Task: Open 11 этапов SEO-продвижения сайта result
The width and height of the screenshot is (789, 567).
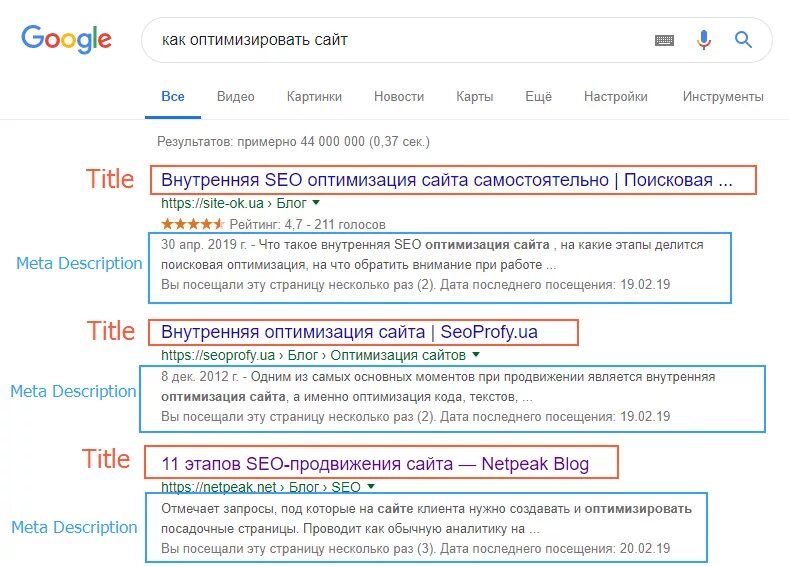Action: 375,464
